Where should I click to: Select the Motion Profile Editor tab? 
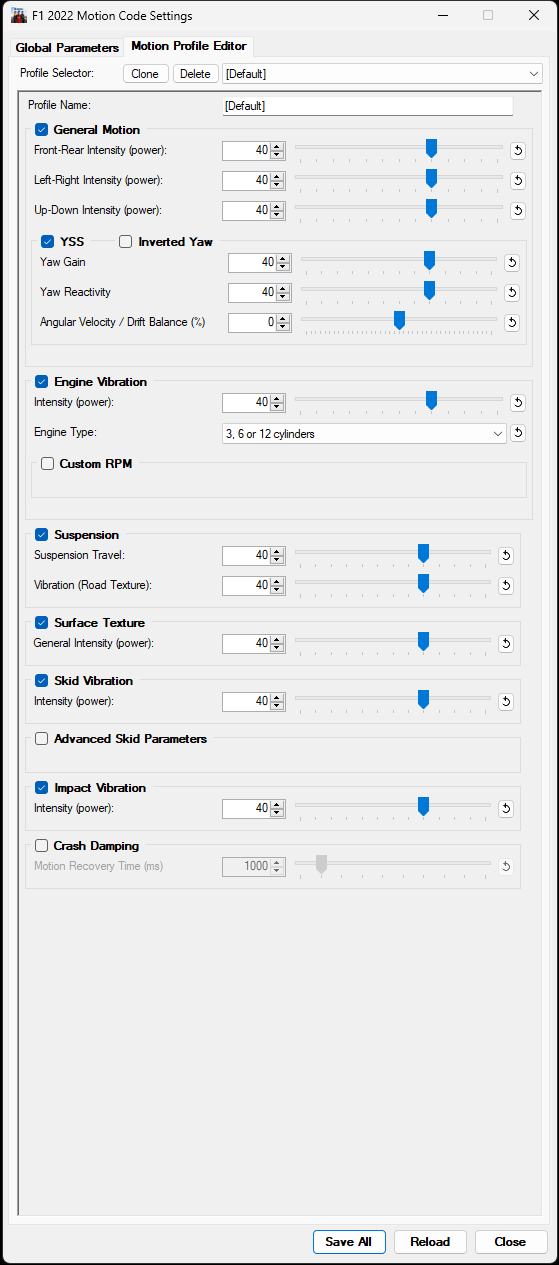tap(189, 46)
